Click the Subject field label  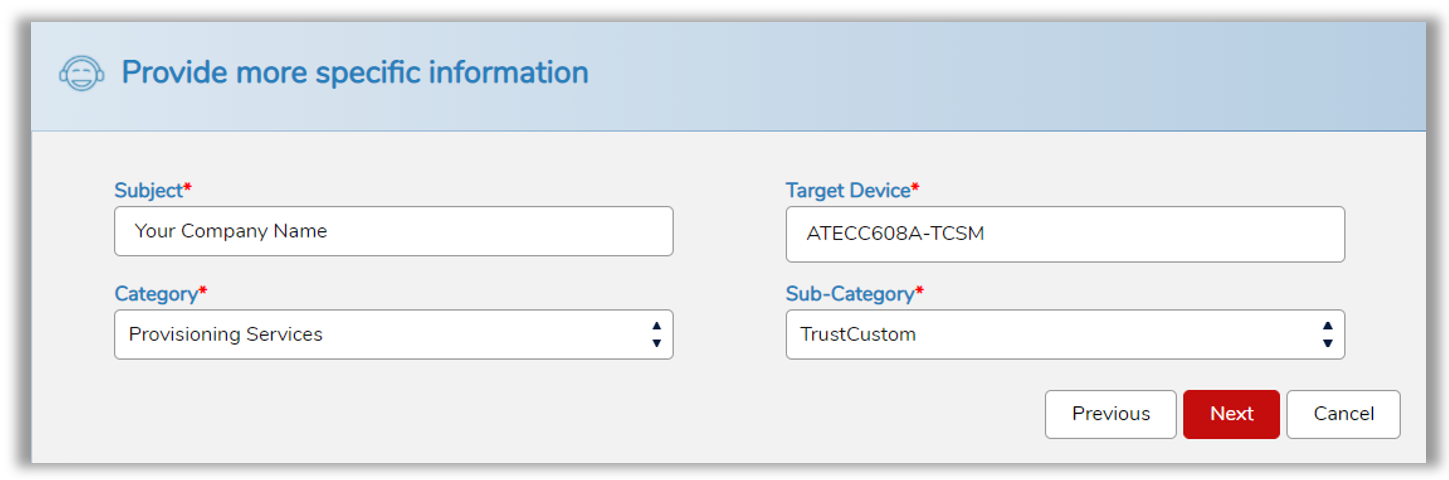(148, 190)
